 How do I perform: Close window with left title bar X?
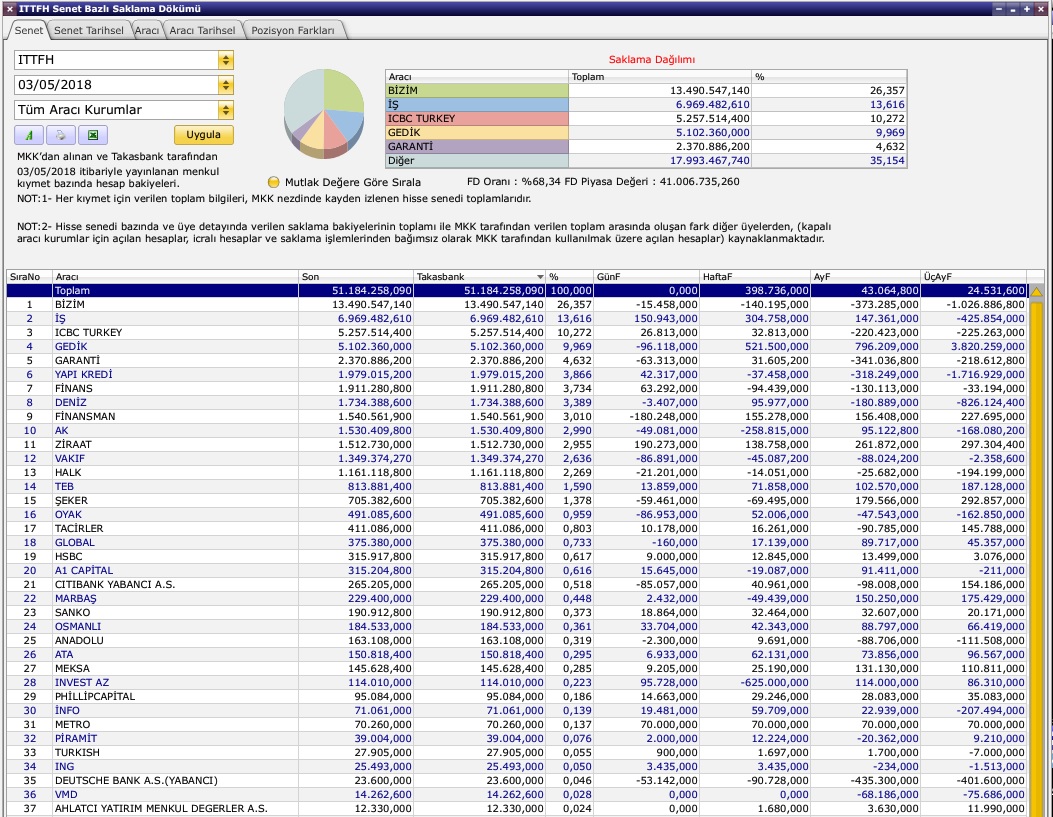[9, 9]
